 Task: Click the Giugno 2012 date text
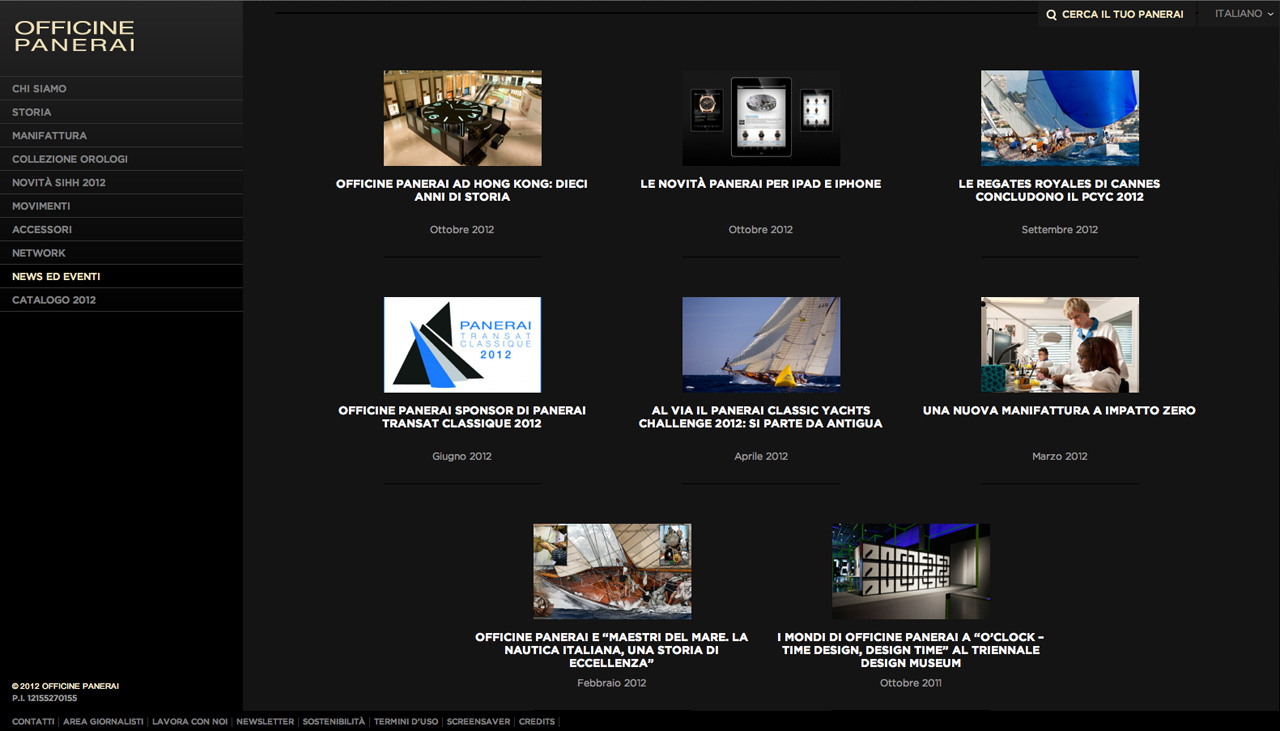point(462,457)
